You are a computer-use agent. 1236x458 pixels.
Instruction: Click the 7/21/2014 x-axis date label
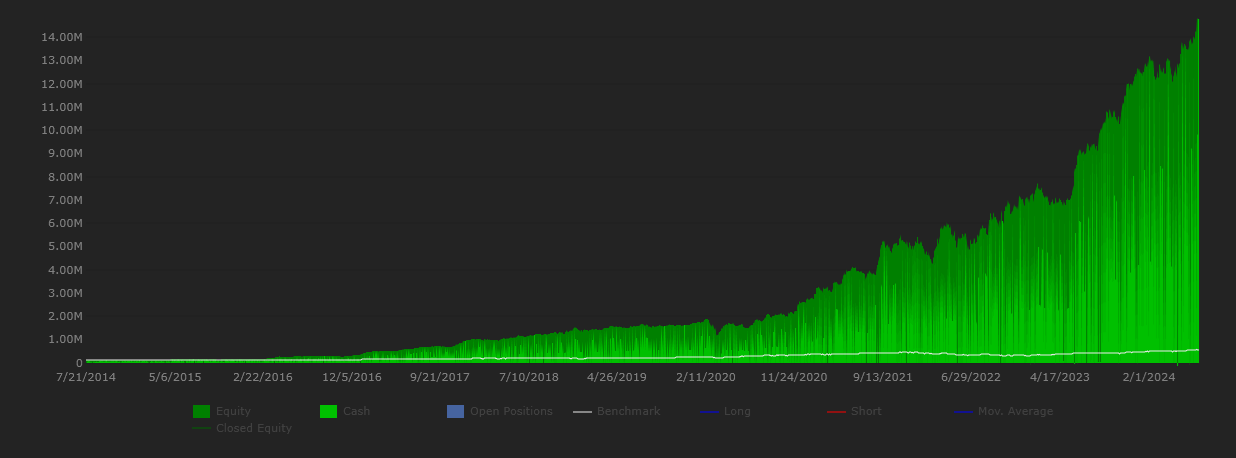point(86,377)
